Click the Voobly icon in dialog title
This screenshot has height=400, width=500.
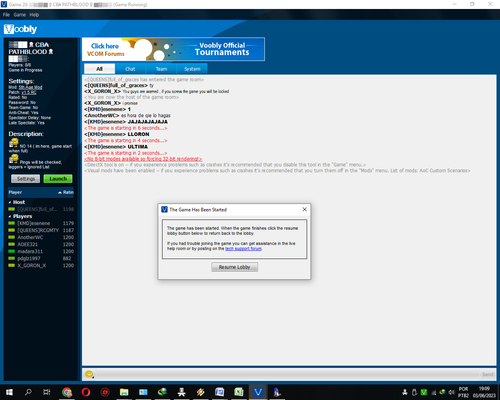[164, 209]
